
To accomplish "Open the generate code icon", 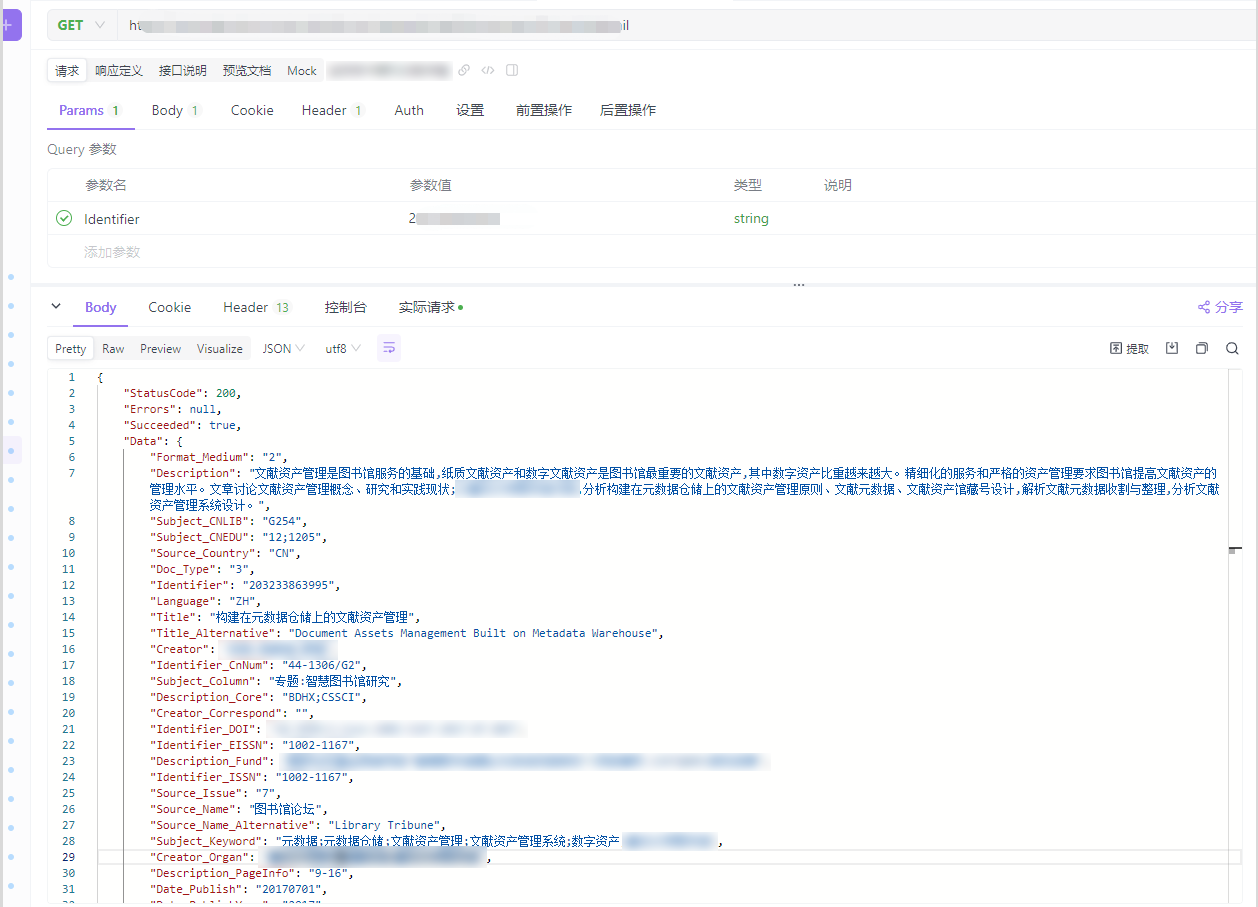I will click(488, 70).
